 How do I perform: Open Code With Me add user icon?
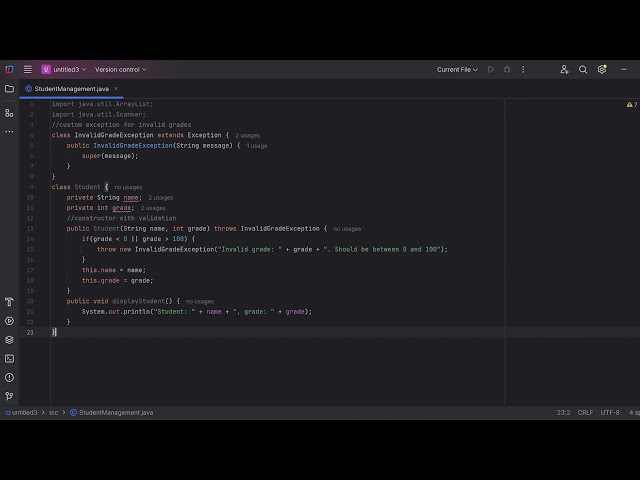click(564, 69)
